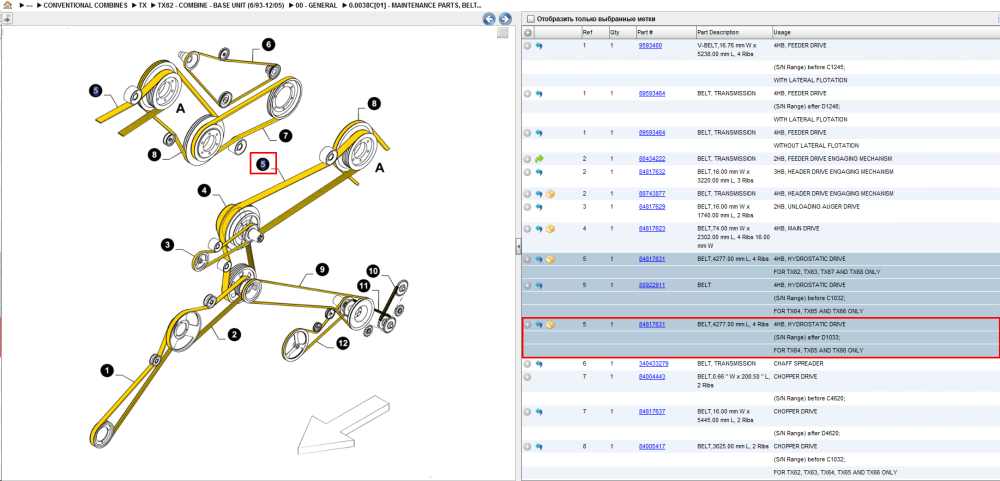The width and height of the screenshot is (1000, 481).
Task: Select callout 6 on the belt diagram
Action: tap(268, 44)
